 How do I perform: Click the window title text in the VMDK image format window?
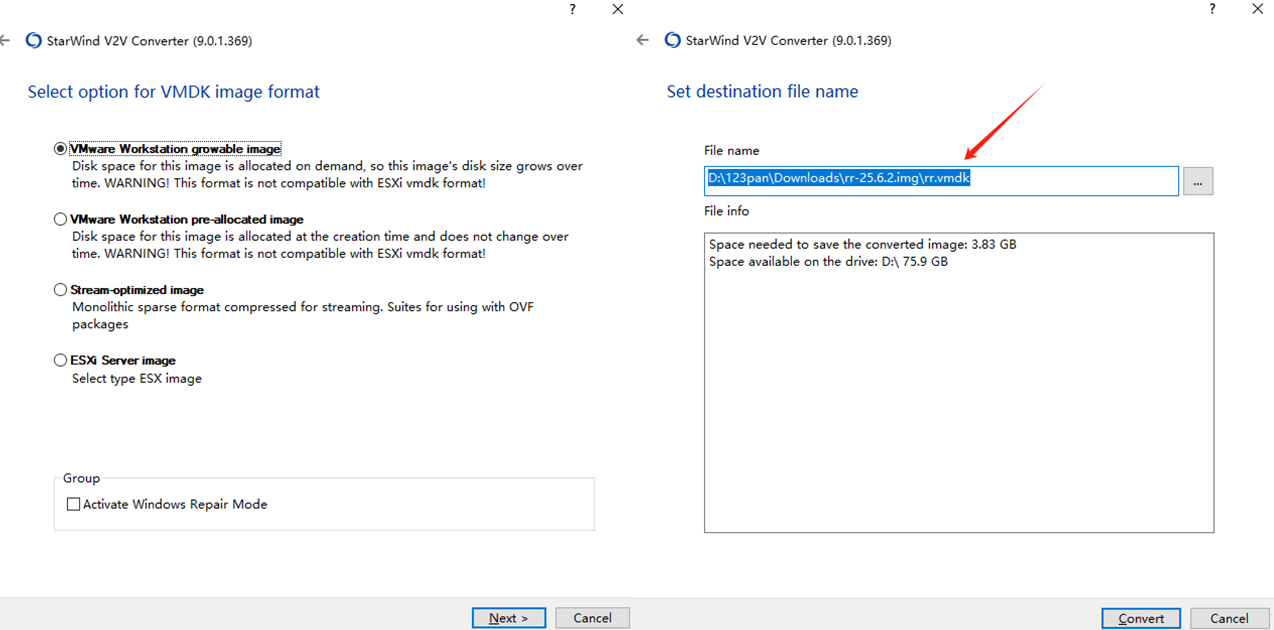pyautogui.click(x=149, y=41)
